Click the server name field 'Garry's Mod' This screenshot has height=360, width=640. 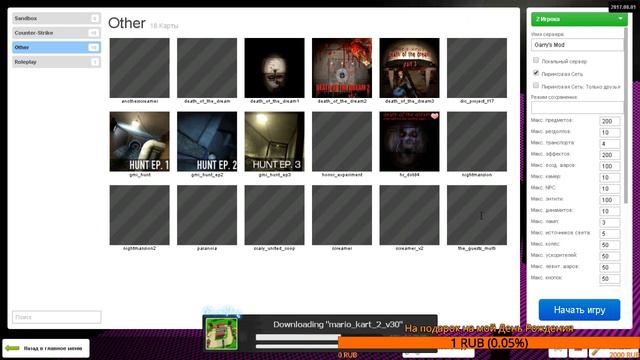(x=577, y=45)
